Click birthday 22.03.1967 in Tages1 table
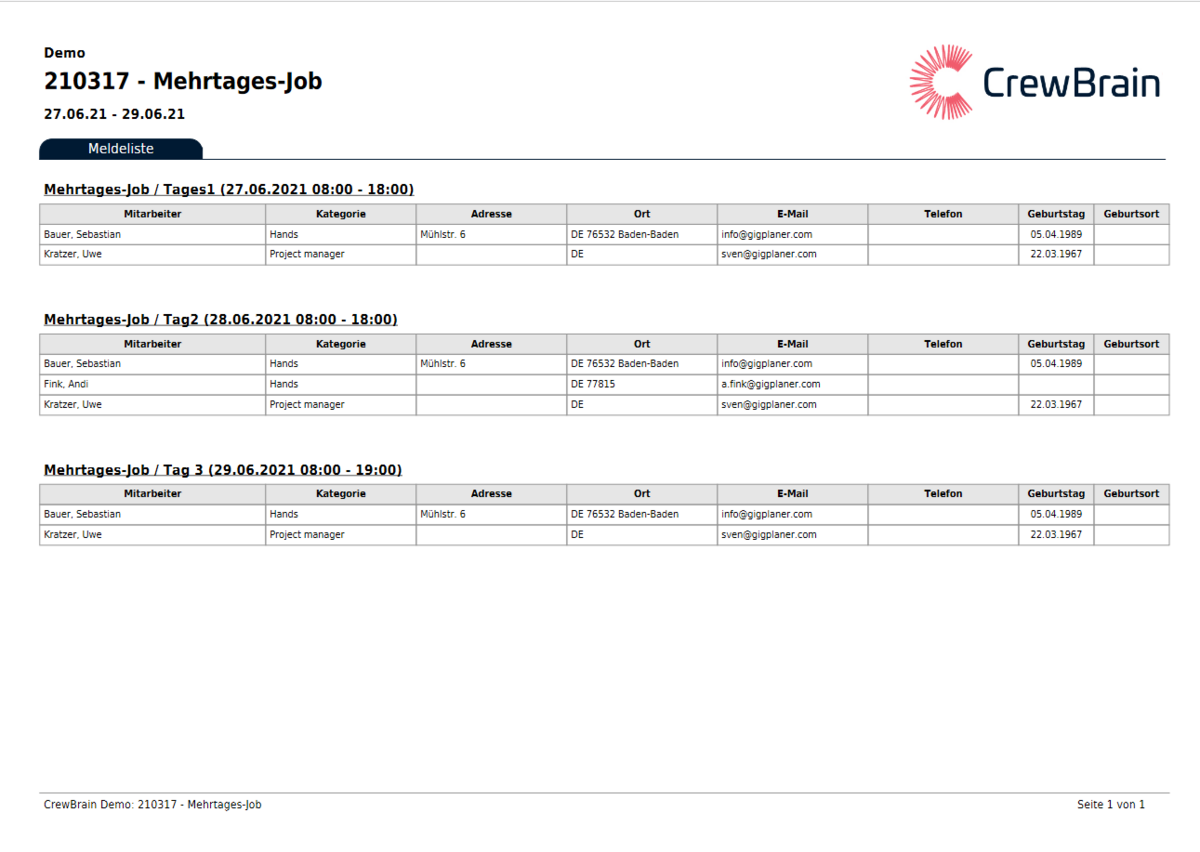The height and width of the screenshot is (852, 1200). pyautogui.click(x=1056, y=254)
